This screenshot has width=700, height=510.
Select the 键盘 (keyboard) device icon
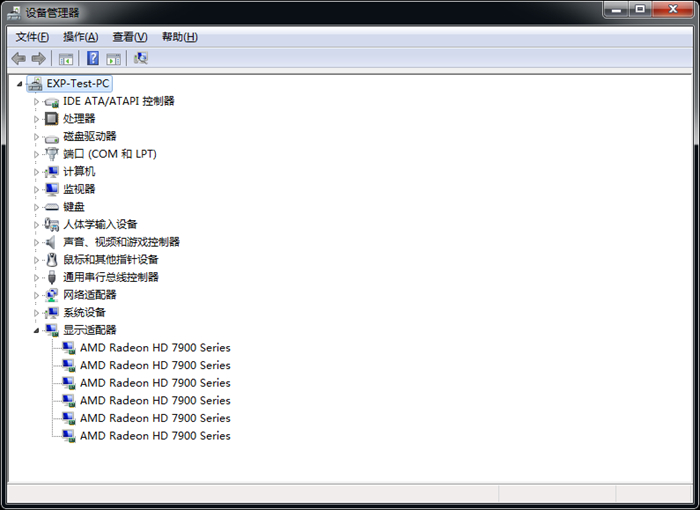coord(52,207)
